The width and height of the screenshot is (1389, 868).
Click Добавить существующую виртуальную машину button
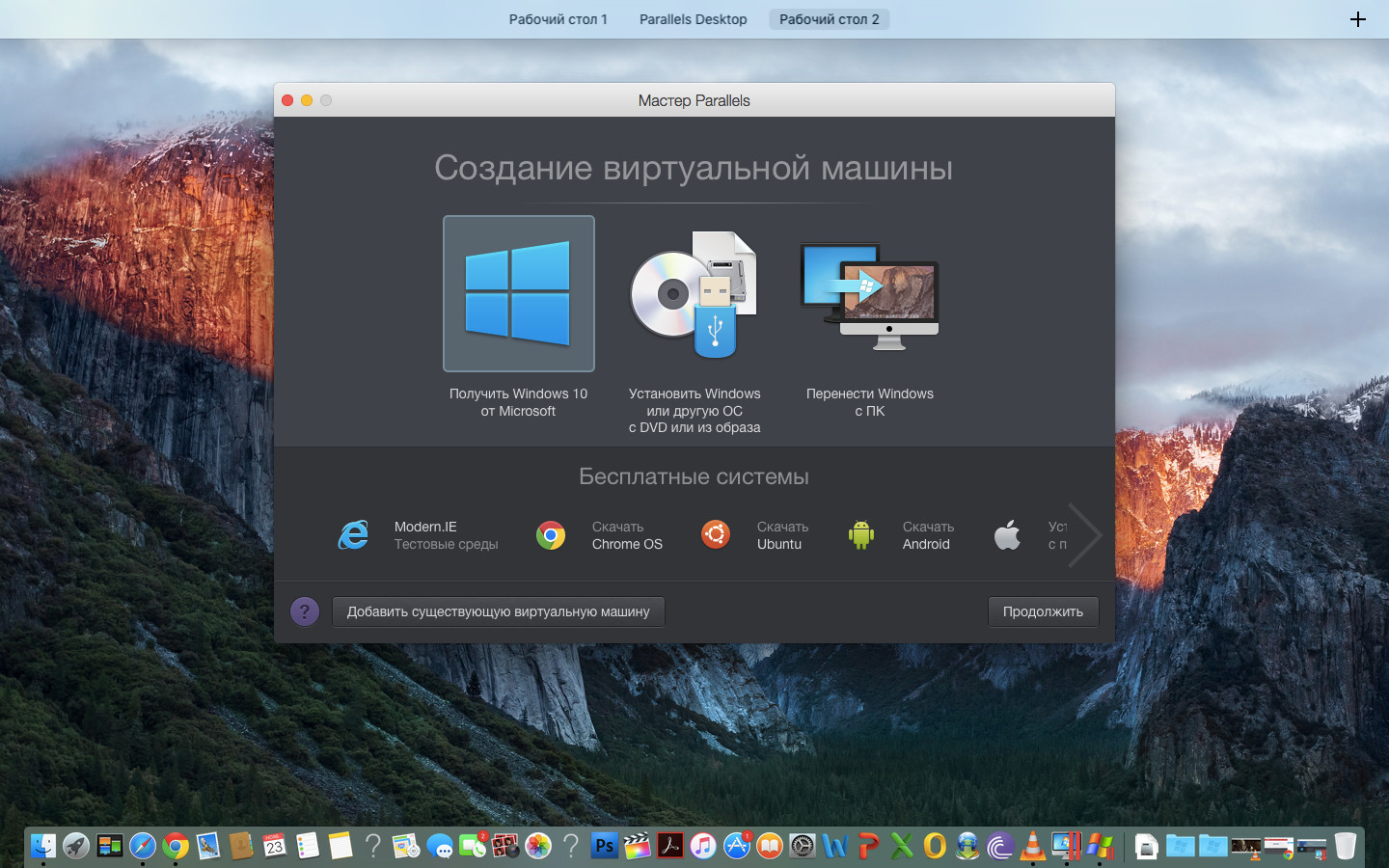(x=498, y=611)
